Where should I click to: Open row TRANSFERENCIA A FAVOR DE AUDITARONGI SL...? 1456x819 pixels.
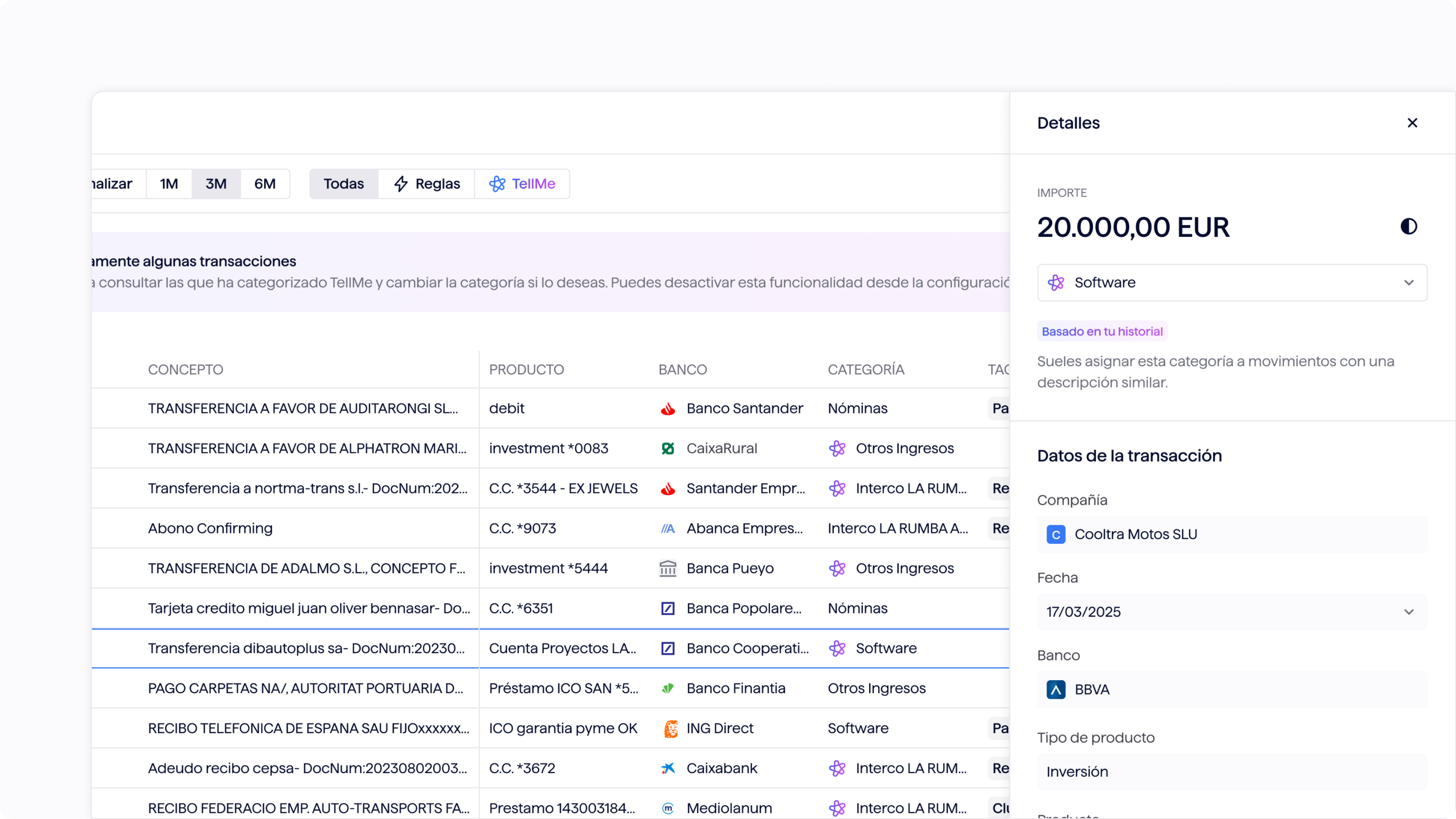click(551, 408)
